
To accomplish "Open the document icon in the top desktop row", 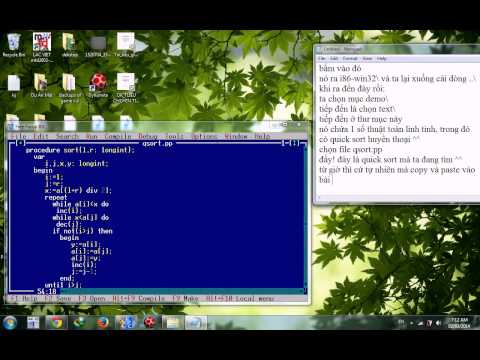I will pos(125,45).
